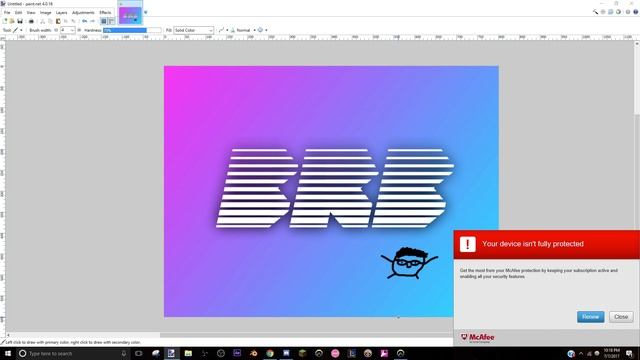Open After Effects from the taskbar

click(x=237, y=353)
